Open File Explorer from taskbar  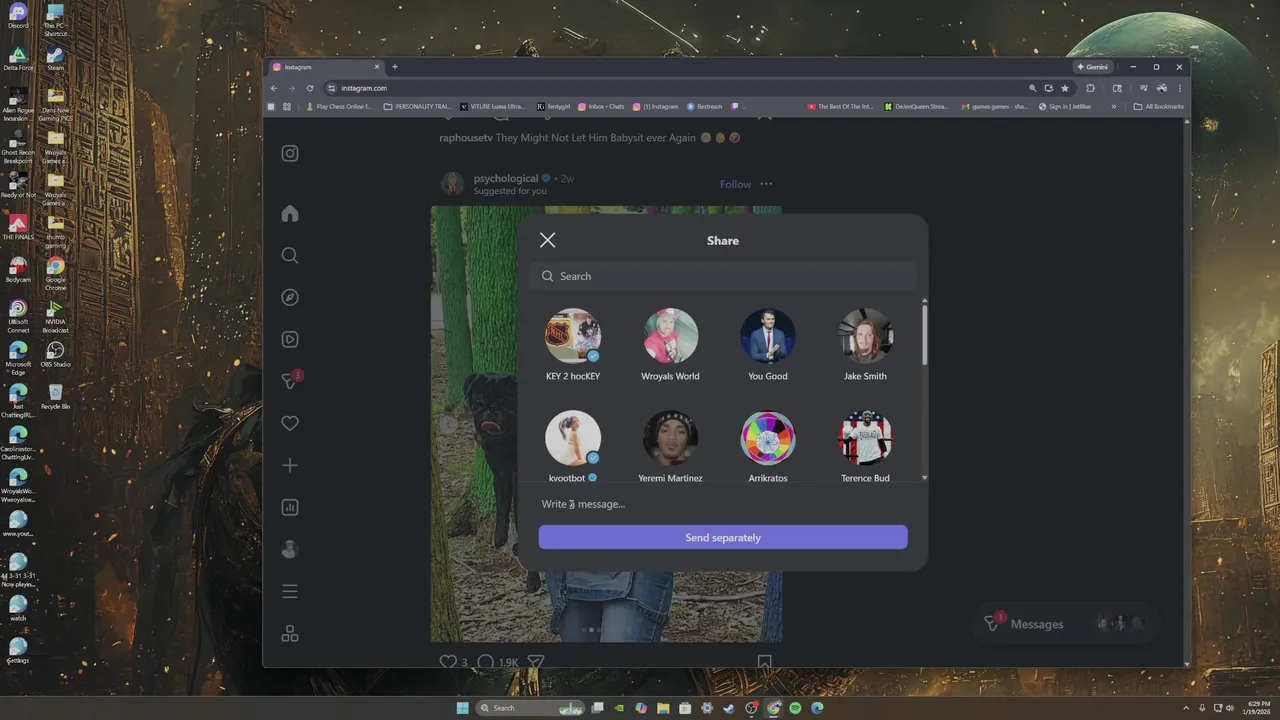663,708
